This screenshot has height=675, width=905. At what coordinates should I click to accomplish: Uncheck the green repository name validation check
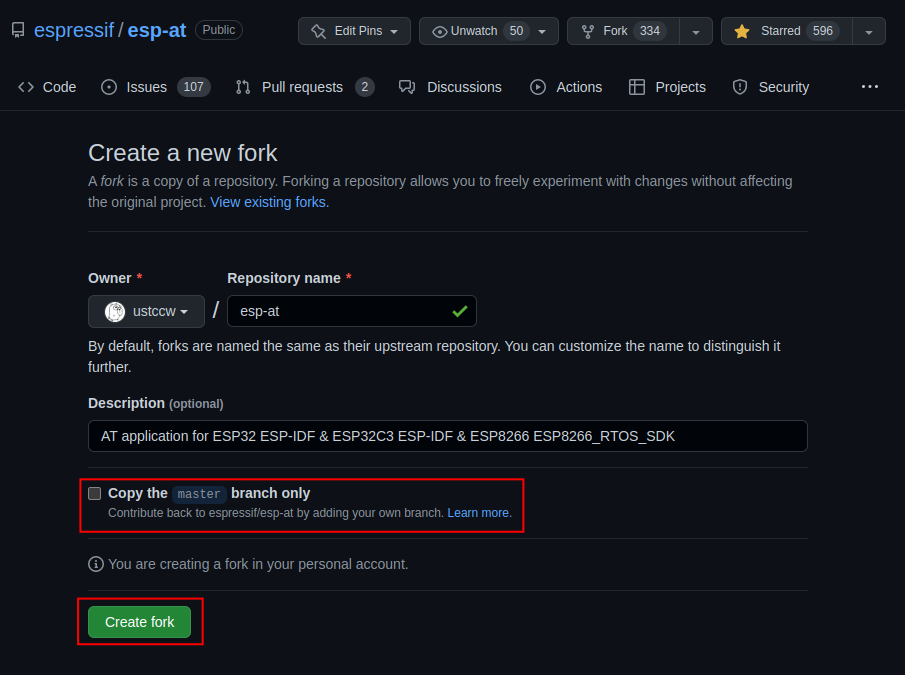[x=460, y=311]
